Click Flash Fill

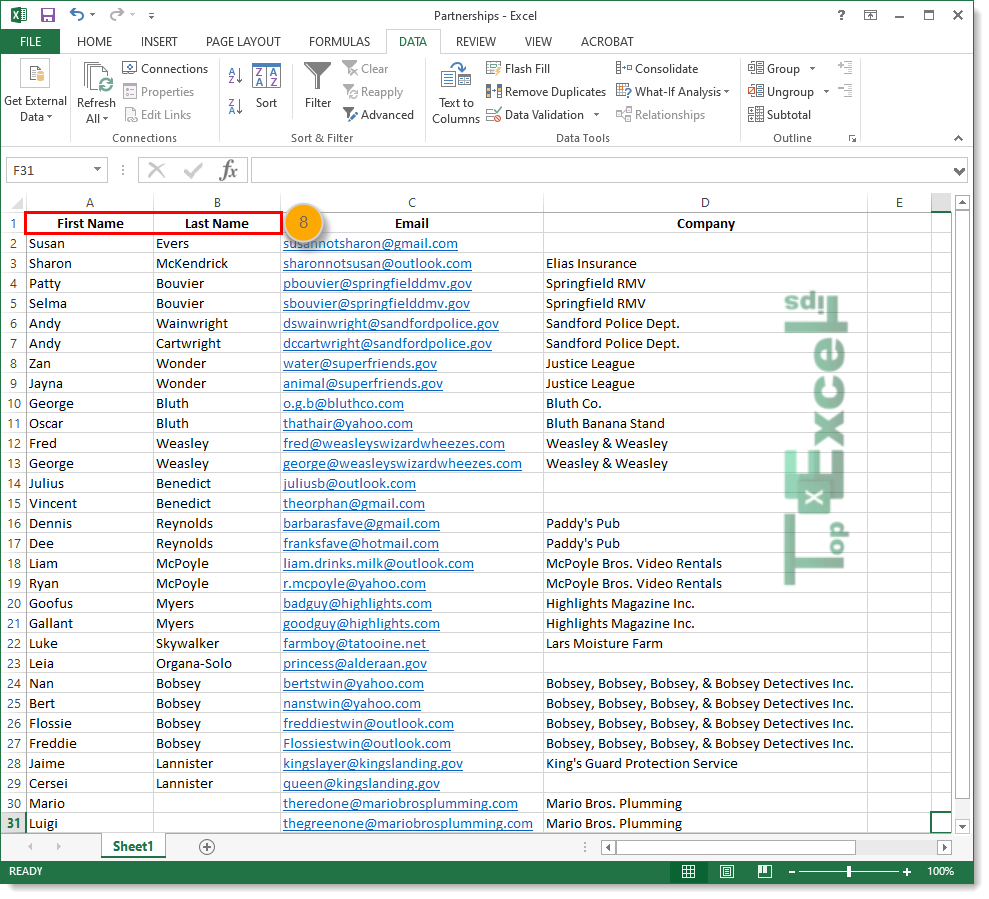coord(518,69)
